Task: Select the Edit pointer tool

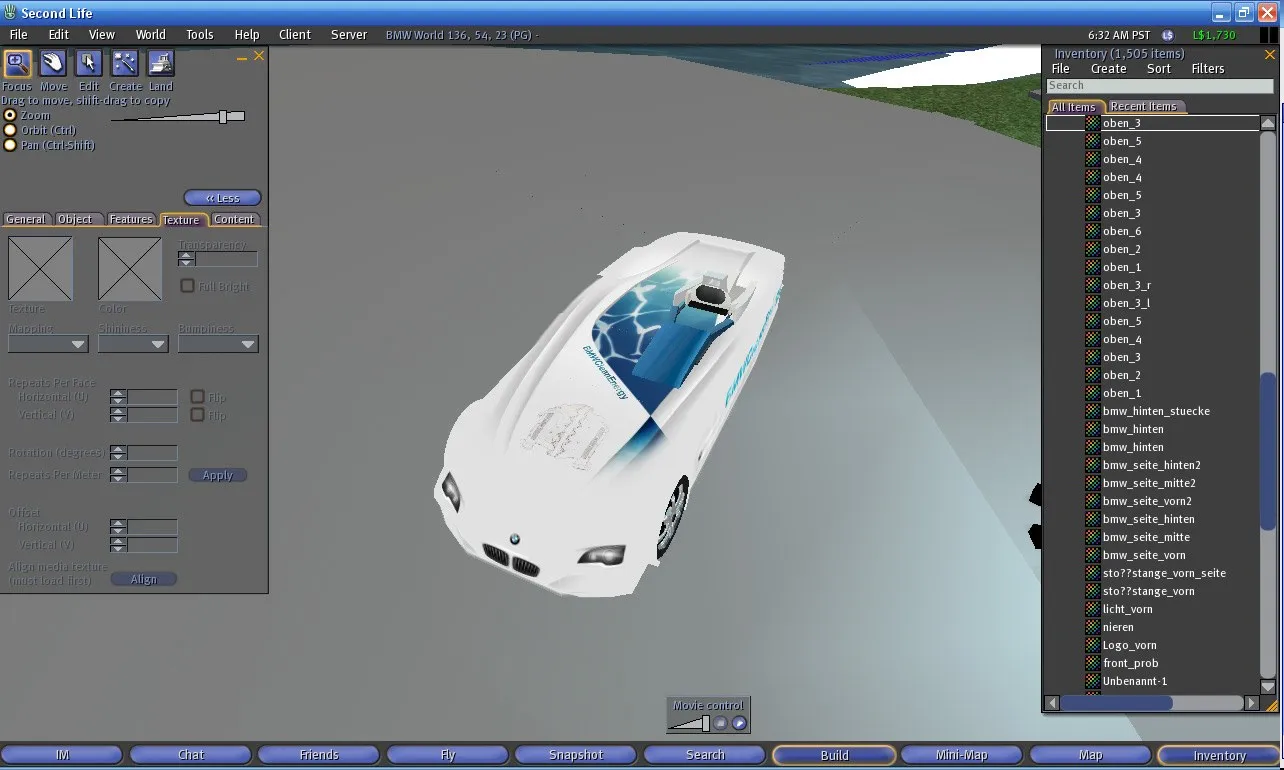Action: click(x=89, y=64)
